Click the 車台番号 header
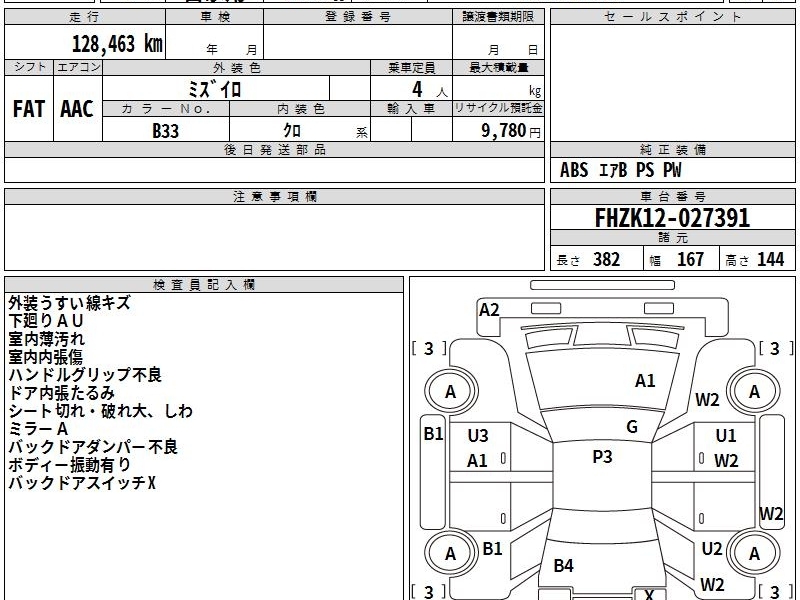The width and height of the screenshot is (800, 600). pyautogui.click(x=672, y=196)
